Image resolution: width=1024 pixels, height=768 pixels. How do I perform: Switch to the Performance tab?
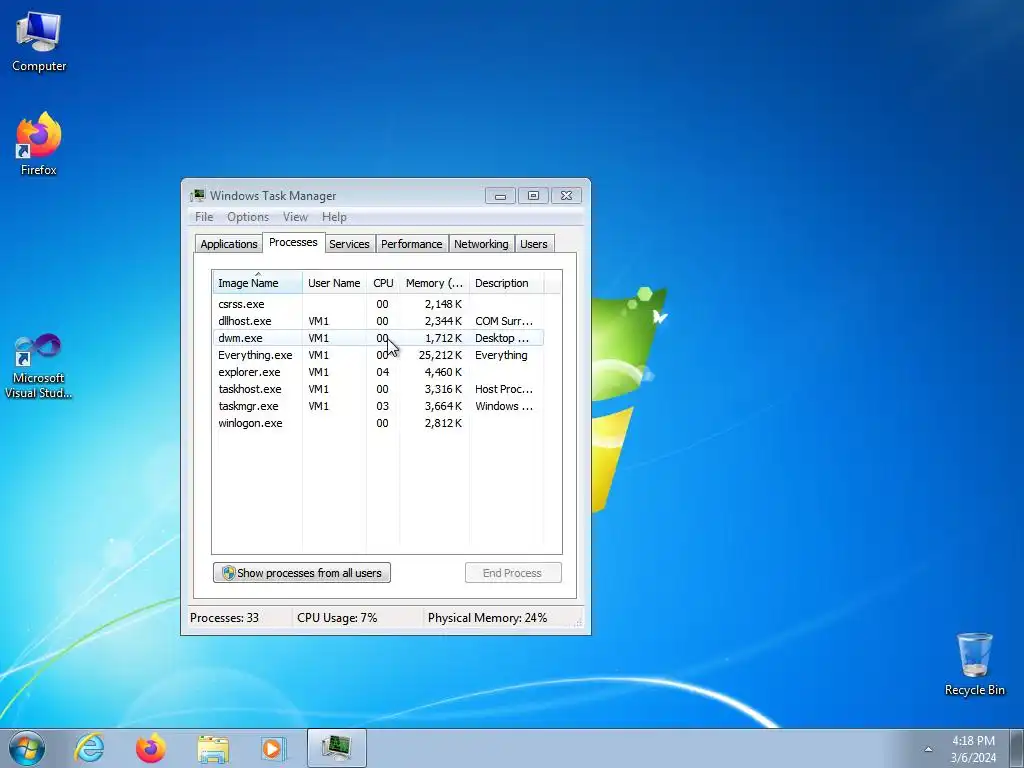click(x=411, y=244)
